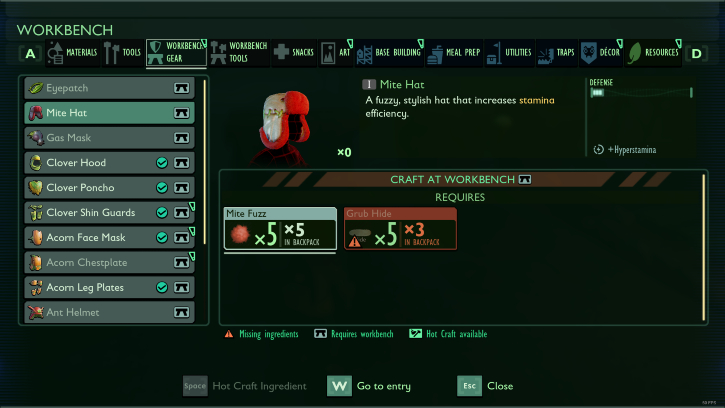Switch to the Tools tab
This screenshot has width=725, height=408.
point(123,53)
